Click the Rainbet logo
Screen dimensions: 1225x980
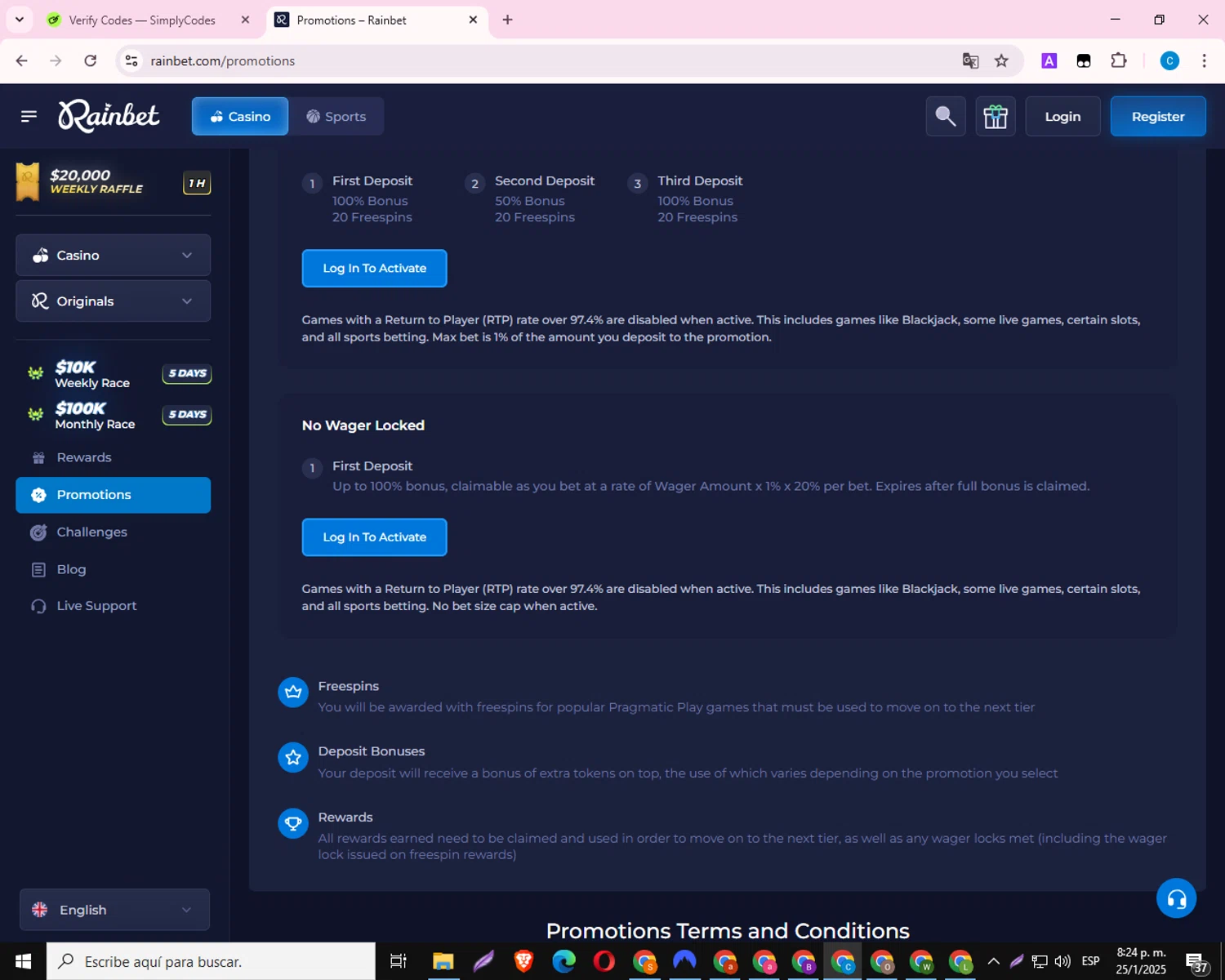[x=109, y=116]
